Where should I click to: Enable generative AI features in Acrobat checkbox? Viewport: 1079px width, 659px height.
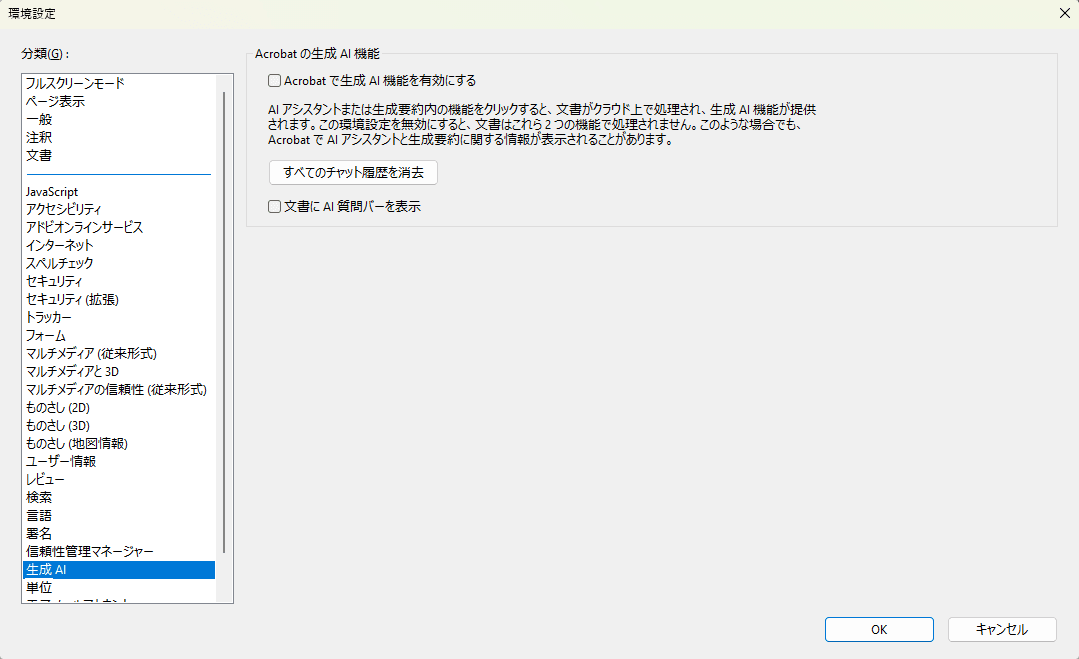[275, 80]
